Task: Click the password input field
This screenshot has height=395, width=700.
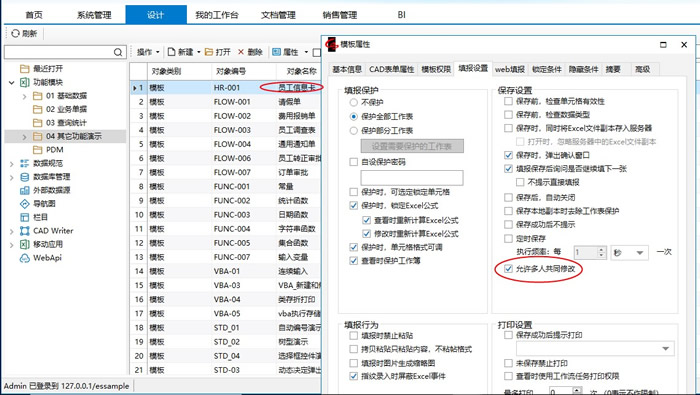Action: coord(412,178)
